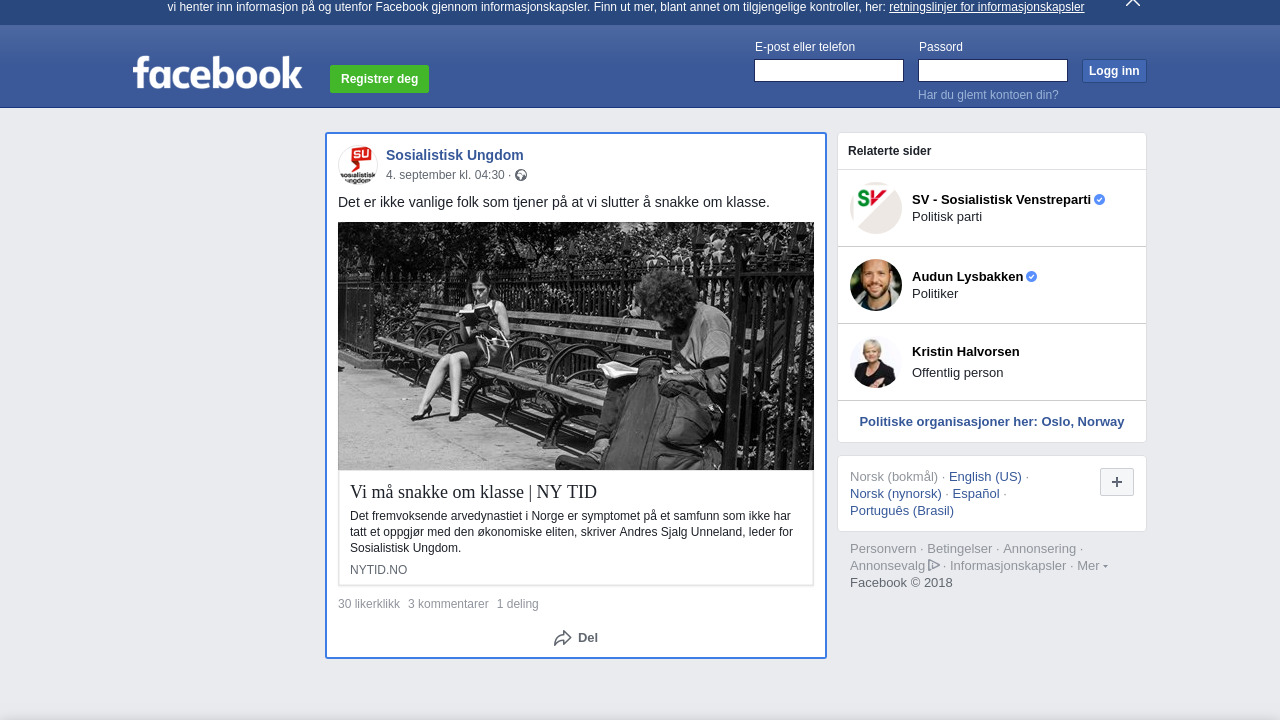Click the public globe privacy icon
Screen dimensions: 1280x720
coord(521,175)
